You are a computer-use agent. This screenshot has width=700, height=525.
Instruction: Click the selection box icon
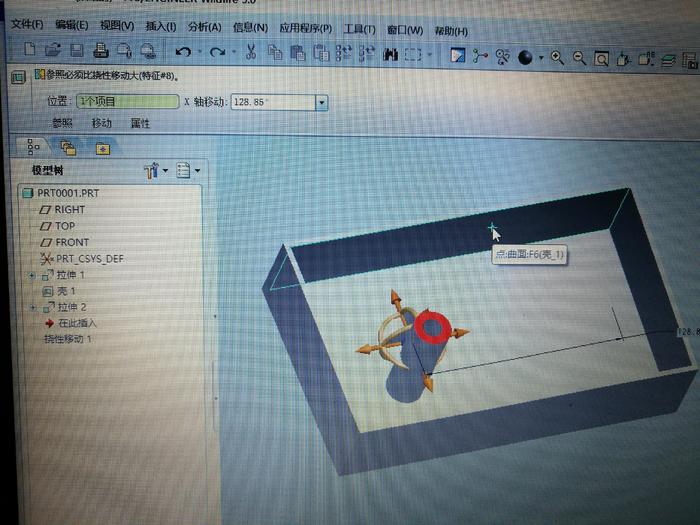point(413,55)
